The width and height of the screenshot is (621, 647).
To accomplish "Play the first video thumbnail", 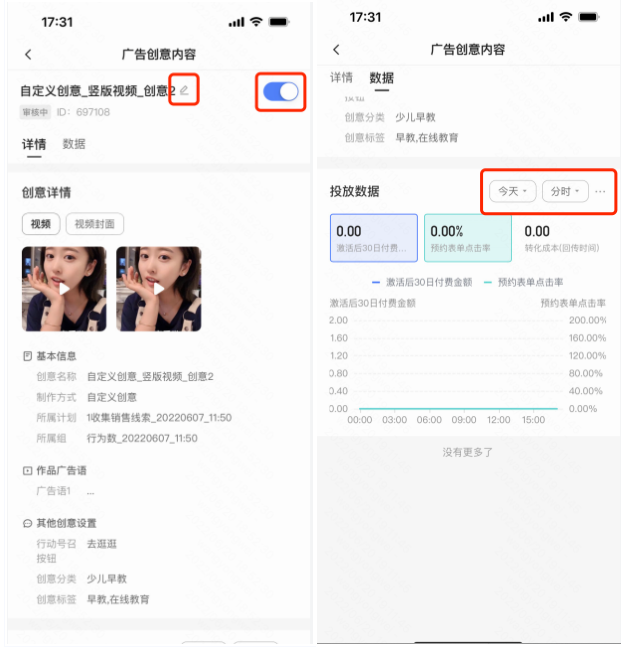I will [64, 289].
